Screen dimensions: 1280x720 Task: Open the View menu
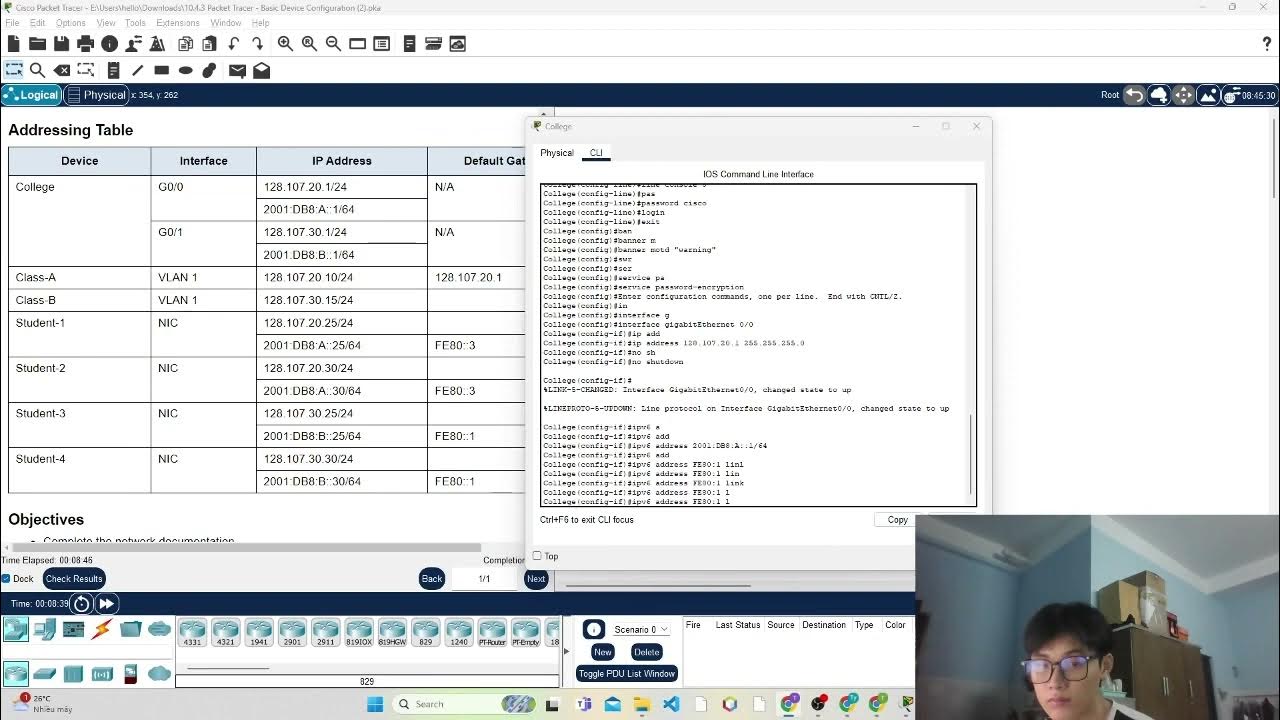(106, 23)
